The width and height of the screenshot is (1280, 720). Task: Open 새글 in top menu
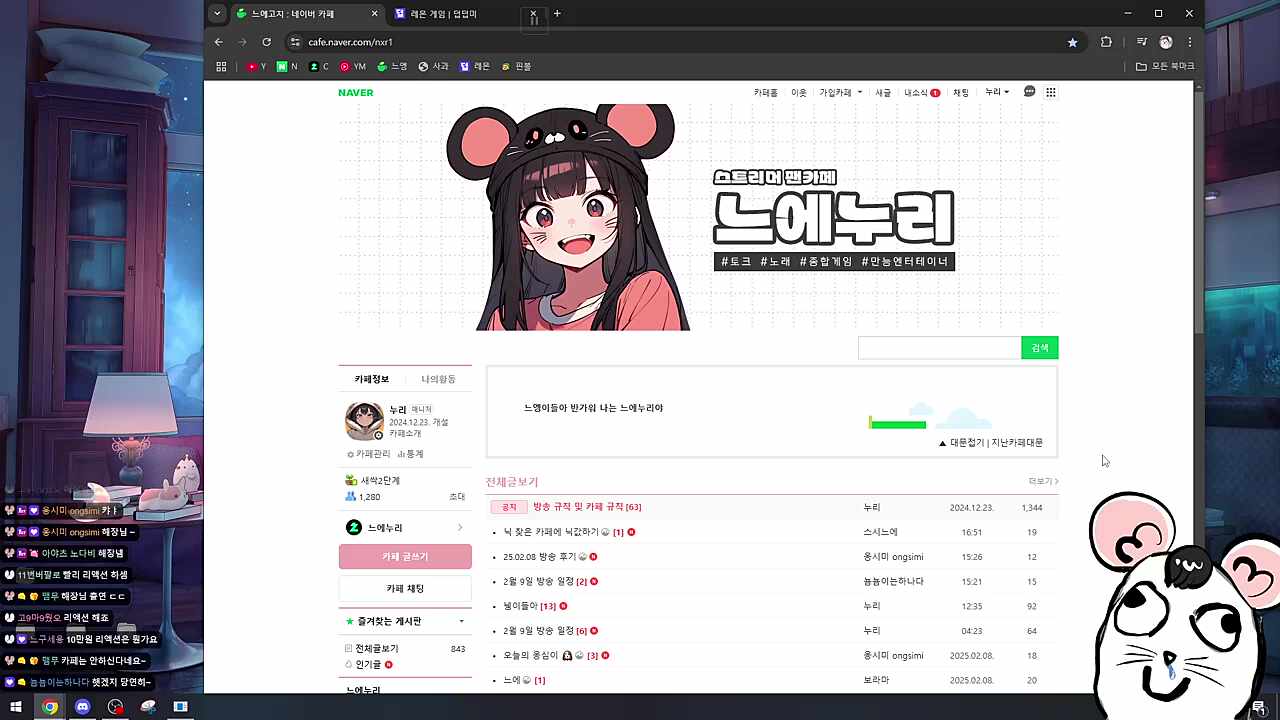coord(883,92)
